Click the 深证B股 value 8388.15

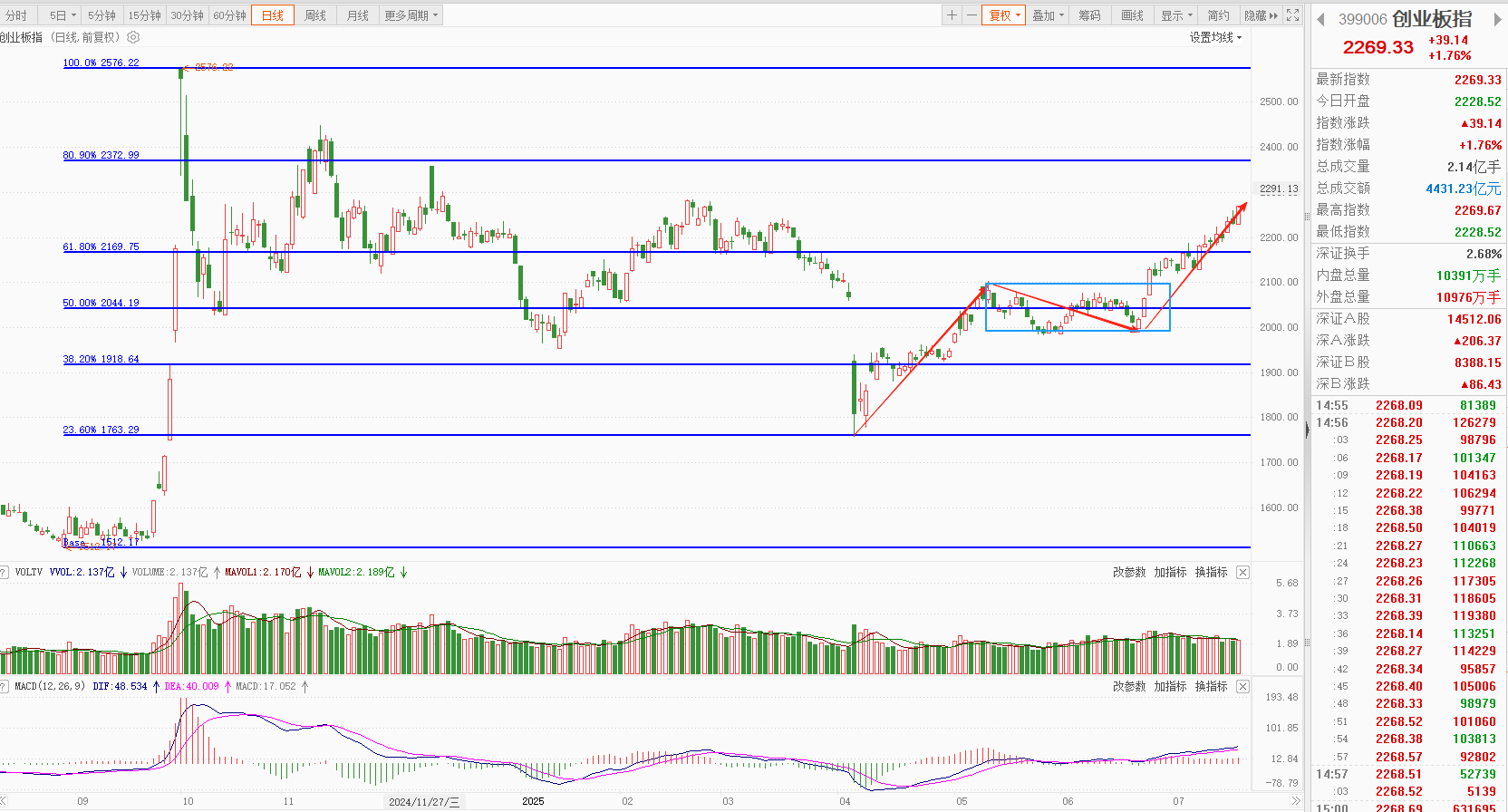[x=1477, y=362]
